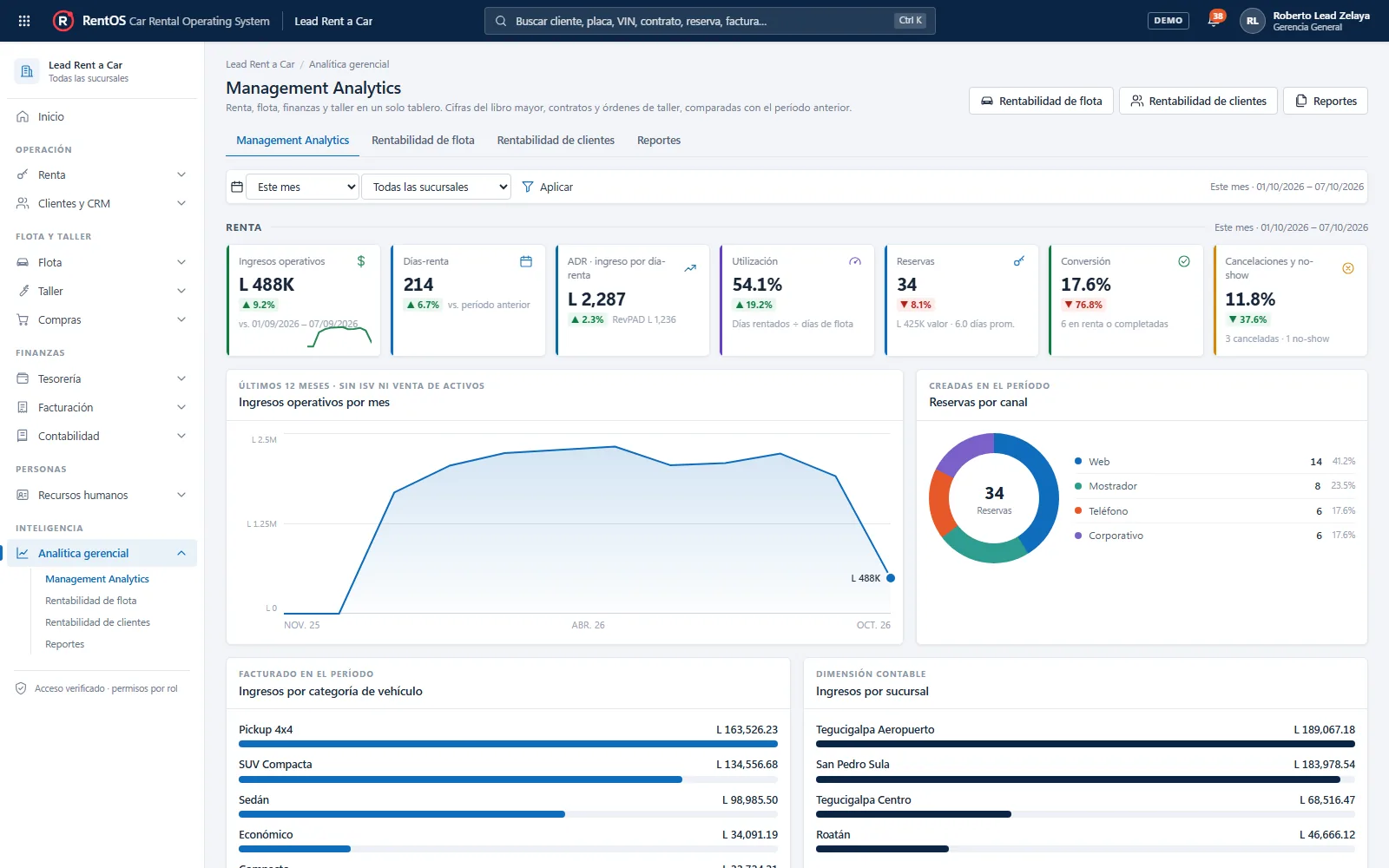Expand the Recursos humanos sidebar menu

[x=102, y=495]
